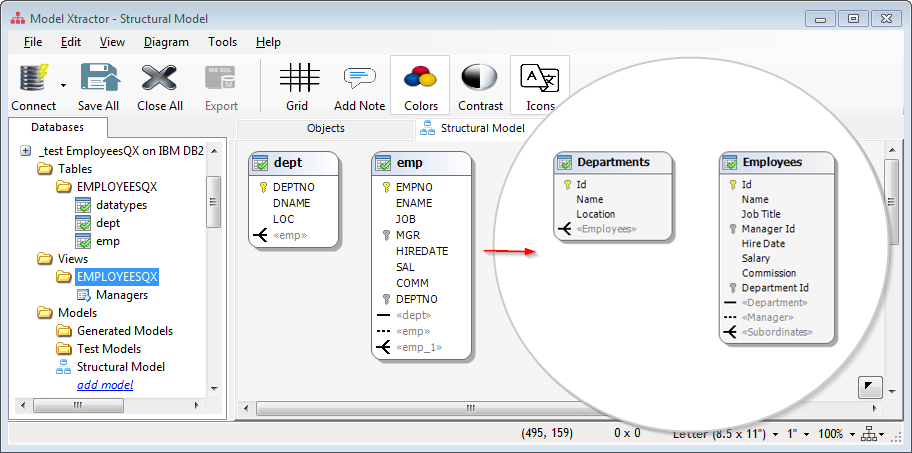Screen dimensions: 912x453
Task: Select the datatypes table in tree
Action: click(122, 205)
